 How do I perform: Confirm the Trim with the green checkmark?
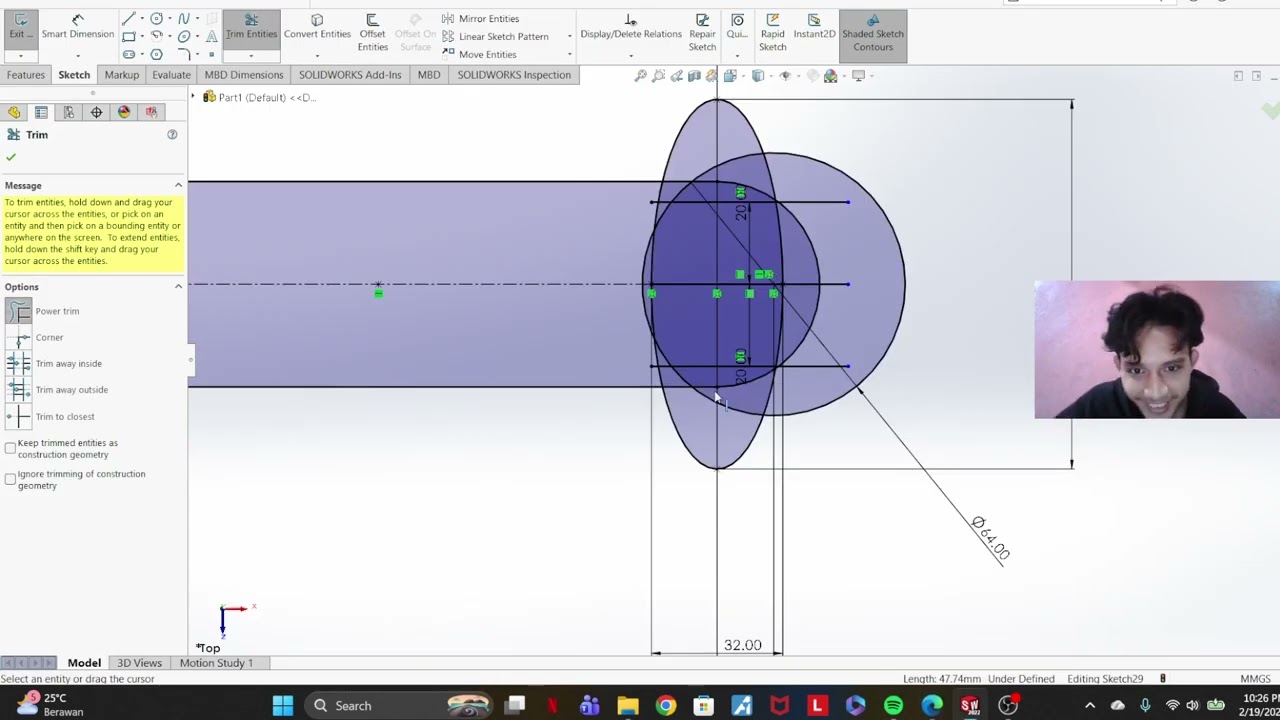click(x=11, y=157)
